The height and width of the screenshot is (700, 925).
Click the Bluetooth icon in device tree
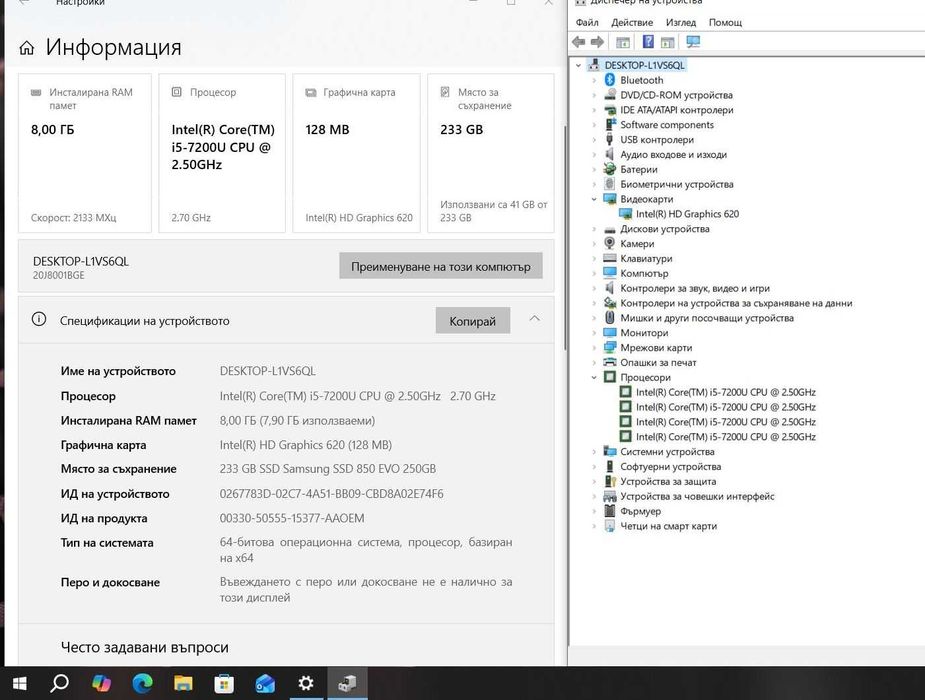click(610, 80)
